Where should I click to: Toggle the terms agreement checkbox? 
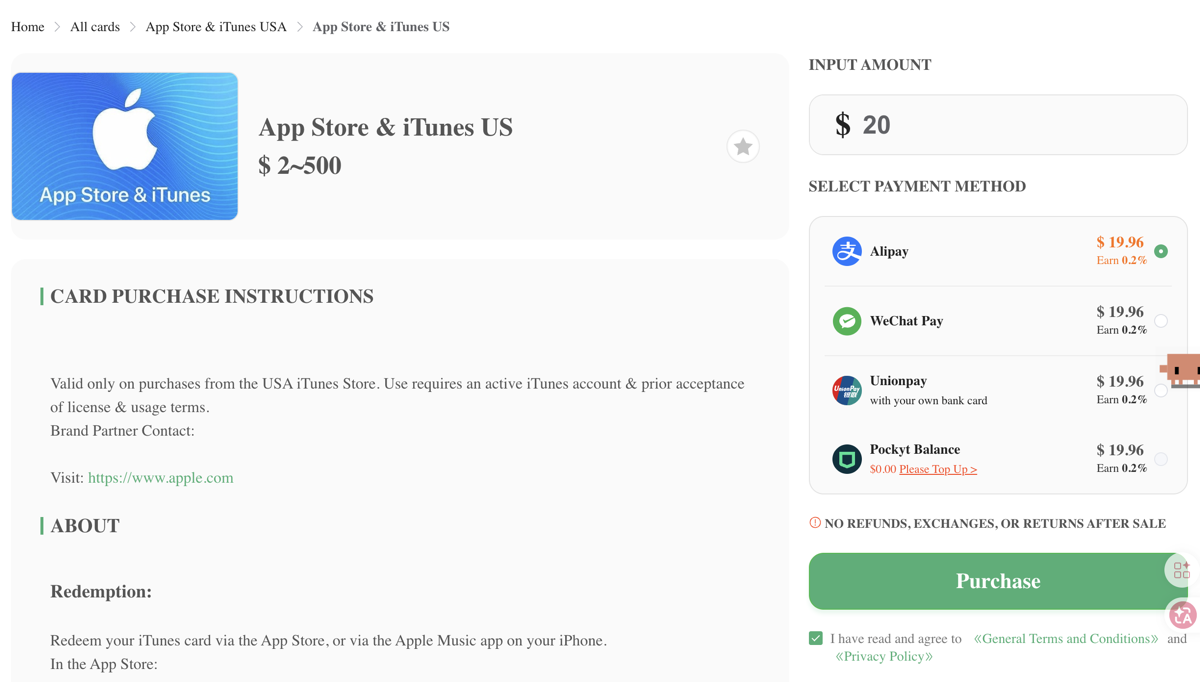[x=816, y=638]
